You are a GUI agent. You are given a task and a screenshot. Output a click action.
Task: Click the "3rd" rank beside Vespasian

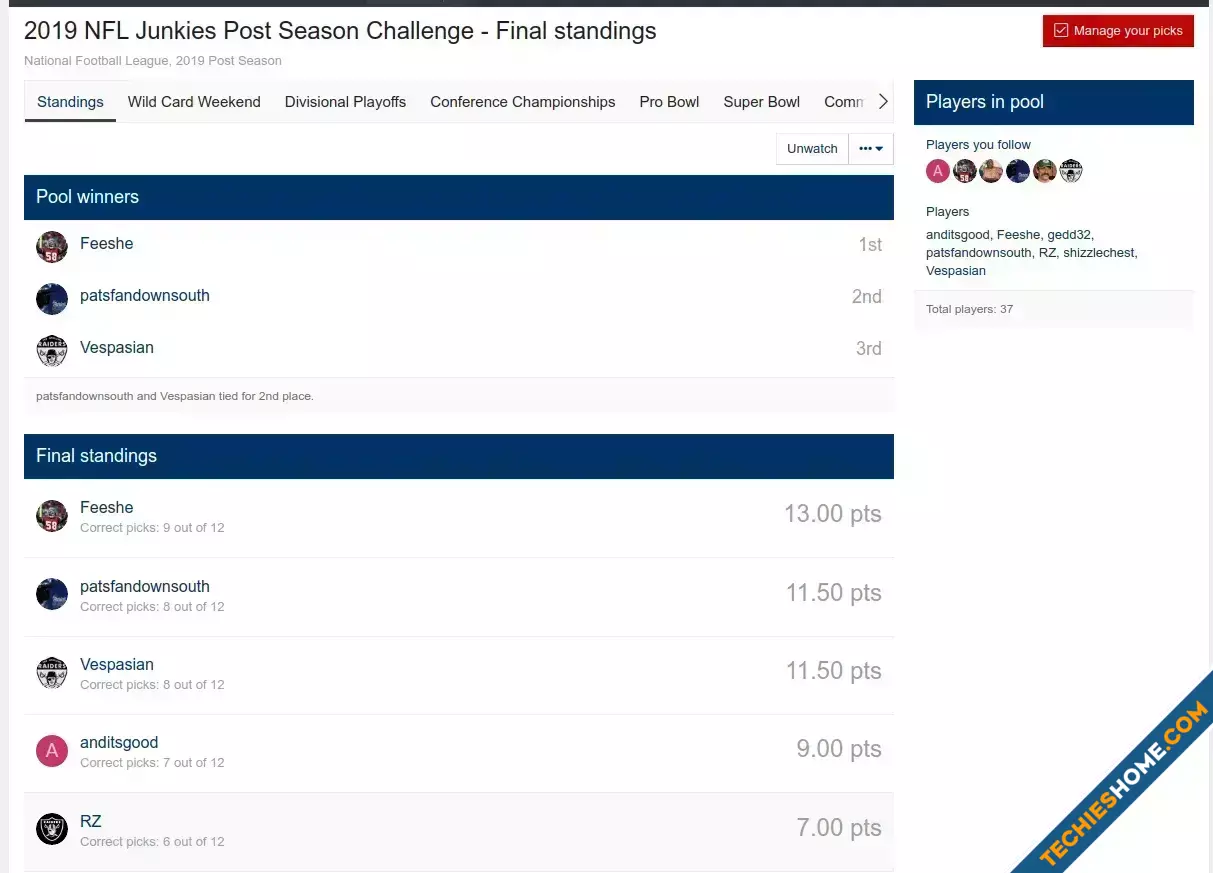tap(869, 349)
